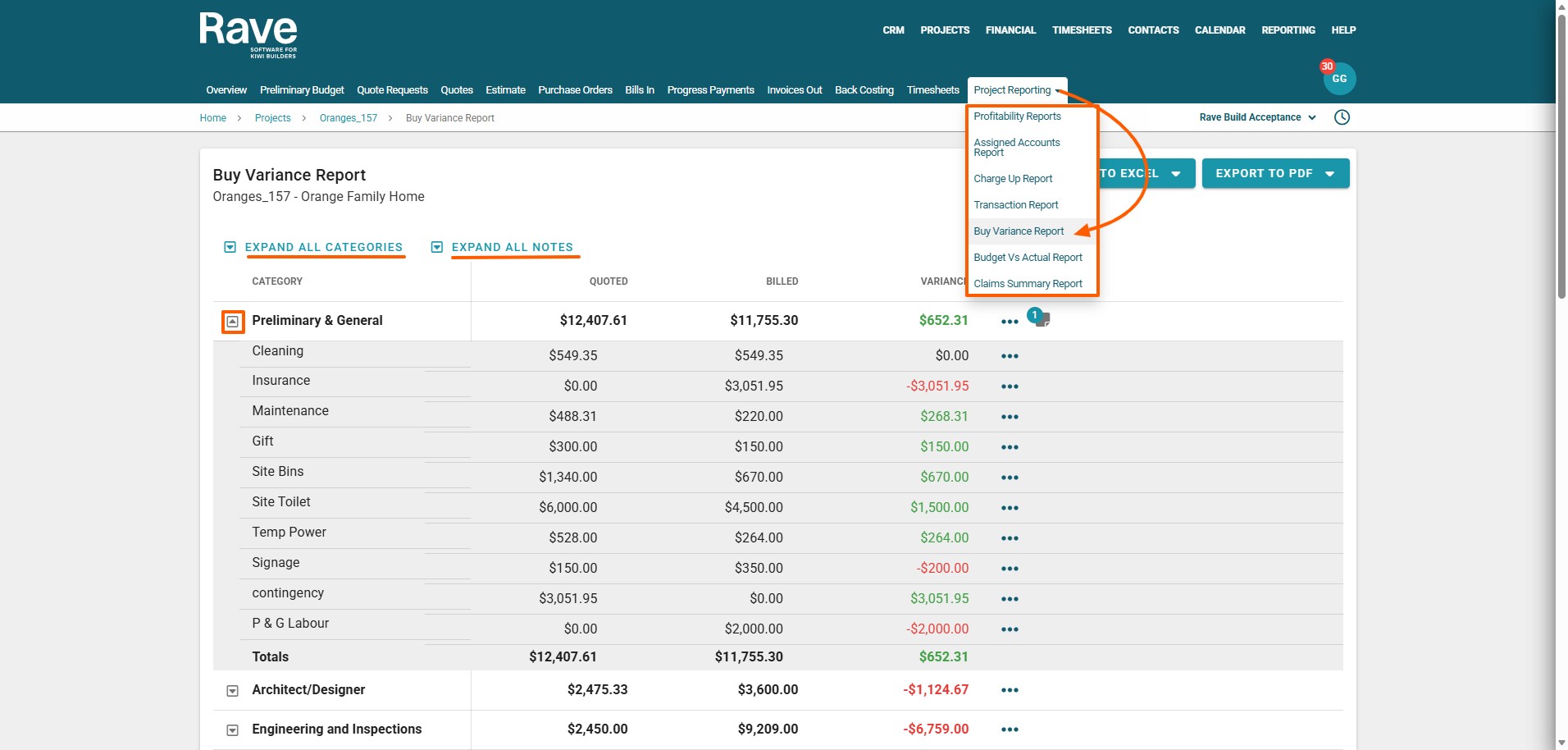Choose Profitability Reports from the dropdown
Viewport: 1568px width, 750px height.
click(1017, 117)
